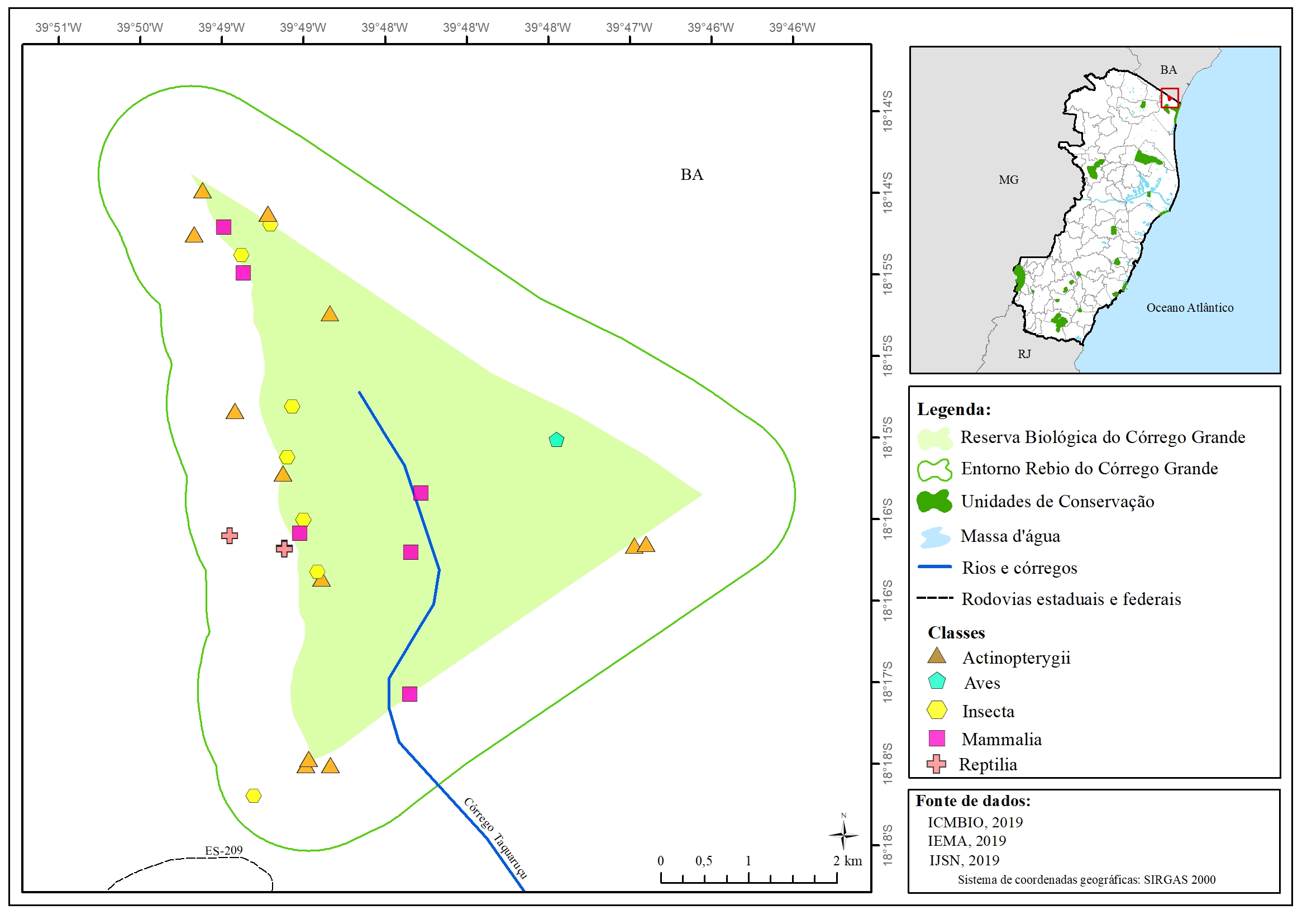Click the Unidades de Conservação green swatch
1307x924 pixels.
click(x=934, y=501)
